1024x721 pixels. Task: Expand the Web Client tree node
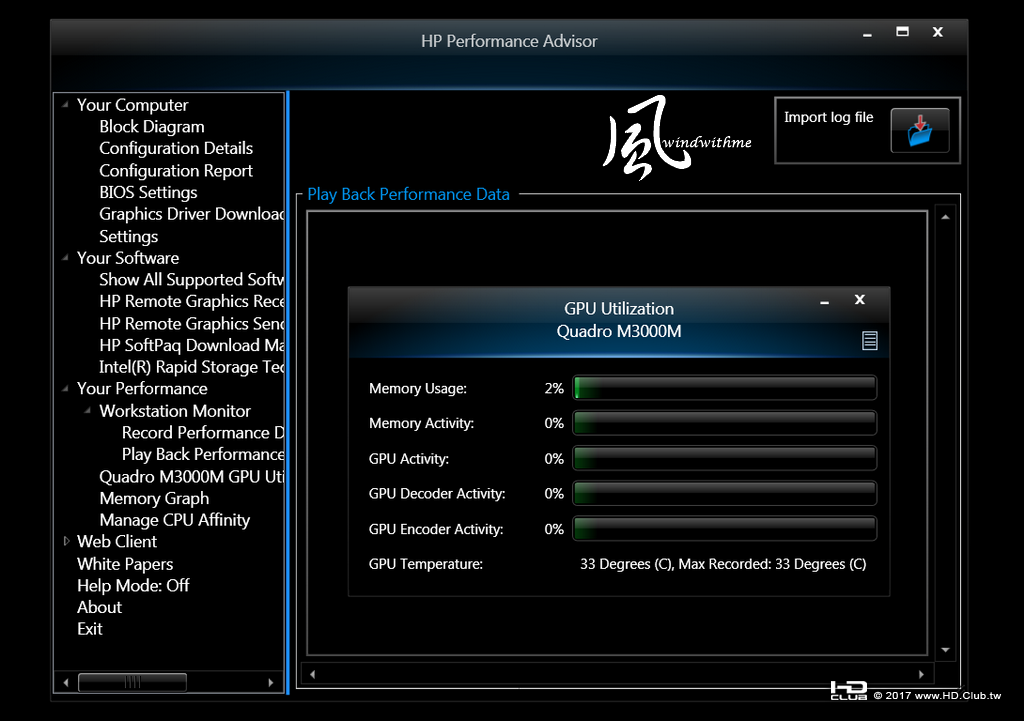[x=66, y=541]
